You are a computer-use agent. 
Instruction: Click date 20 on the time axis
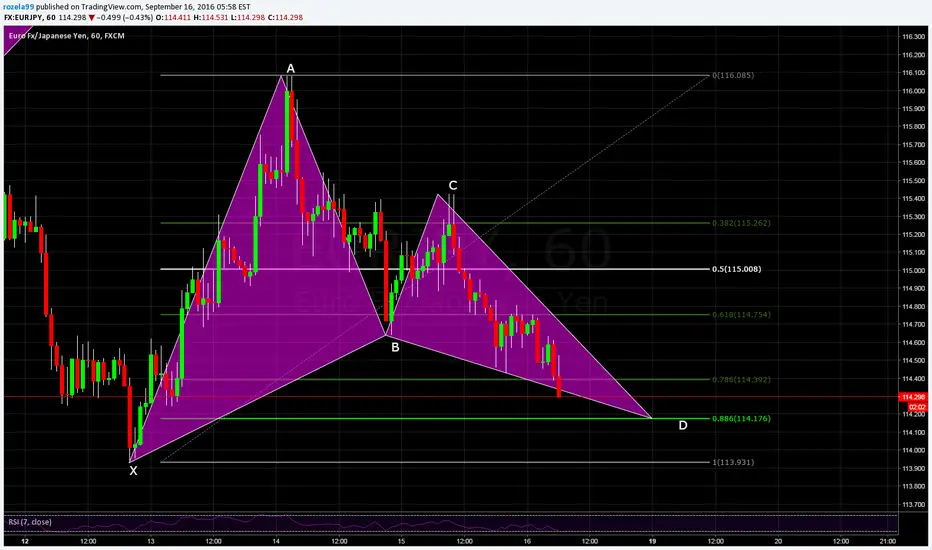coord(778,541)
